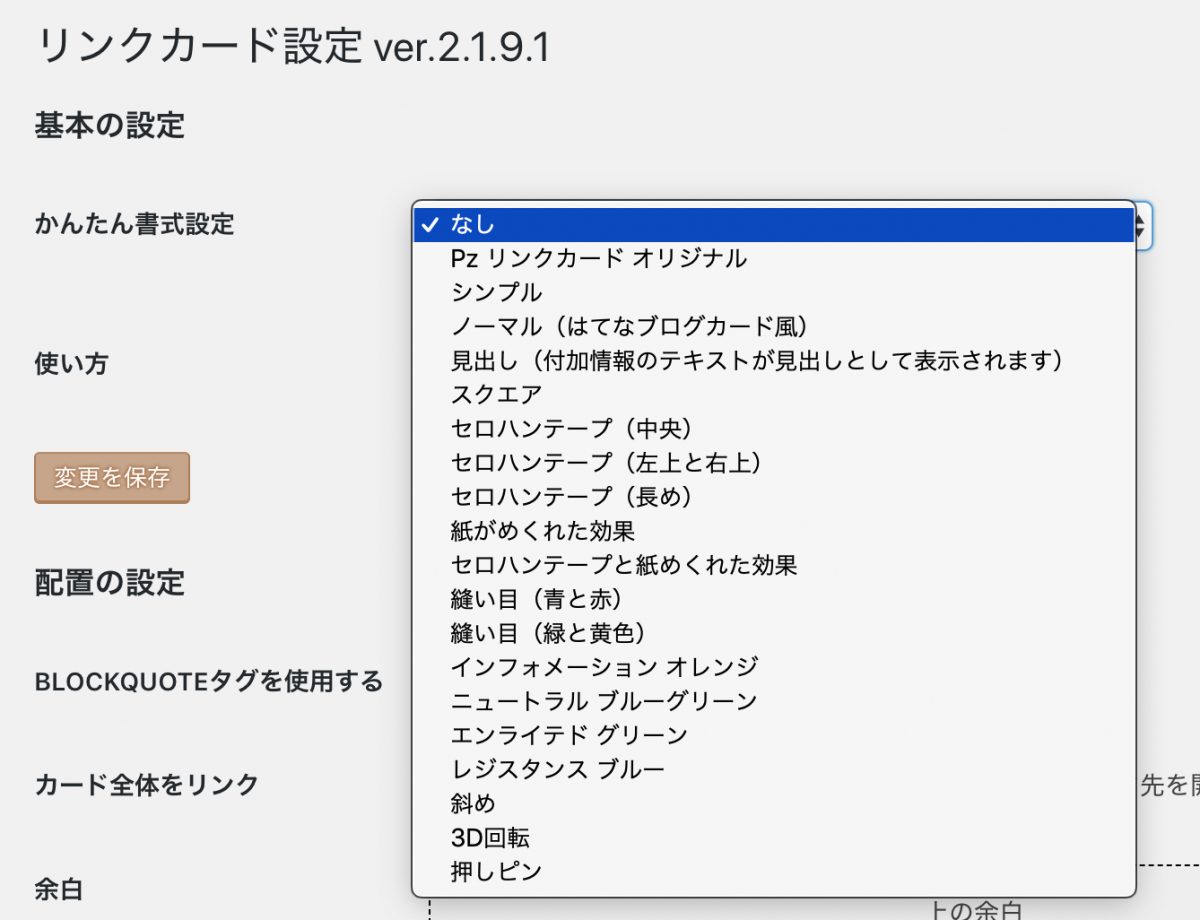Choose ニュートラル ブルーグリーン option
1200x920 pixels.
click(774, 701)
